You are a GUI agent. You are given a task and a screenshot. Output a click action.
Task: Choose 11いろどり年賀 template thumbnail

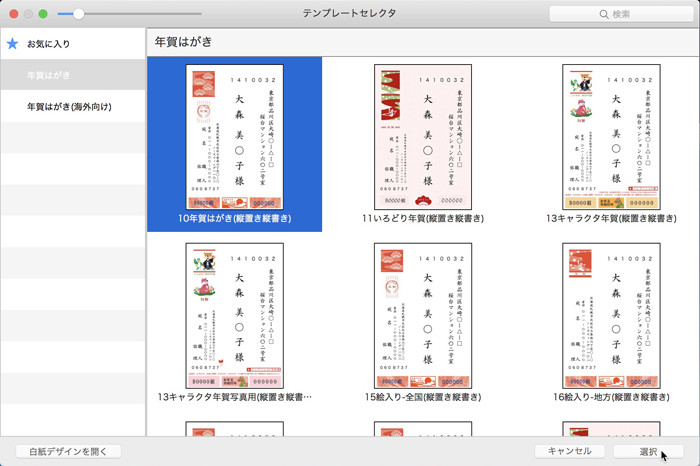422,135
